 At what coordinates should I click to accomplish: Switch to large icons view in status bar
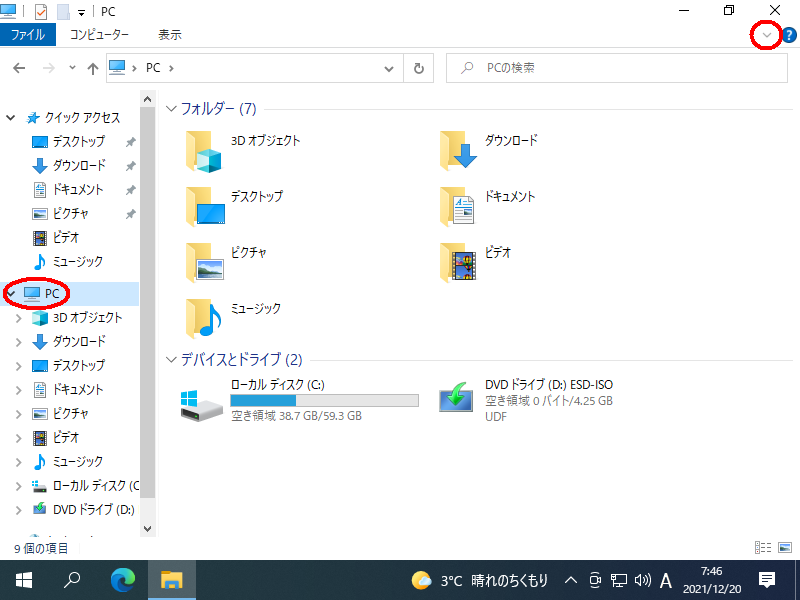[786, 548]
